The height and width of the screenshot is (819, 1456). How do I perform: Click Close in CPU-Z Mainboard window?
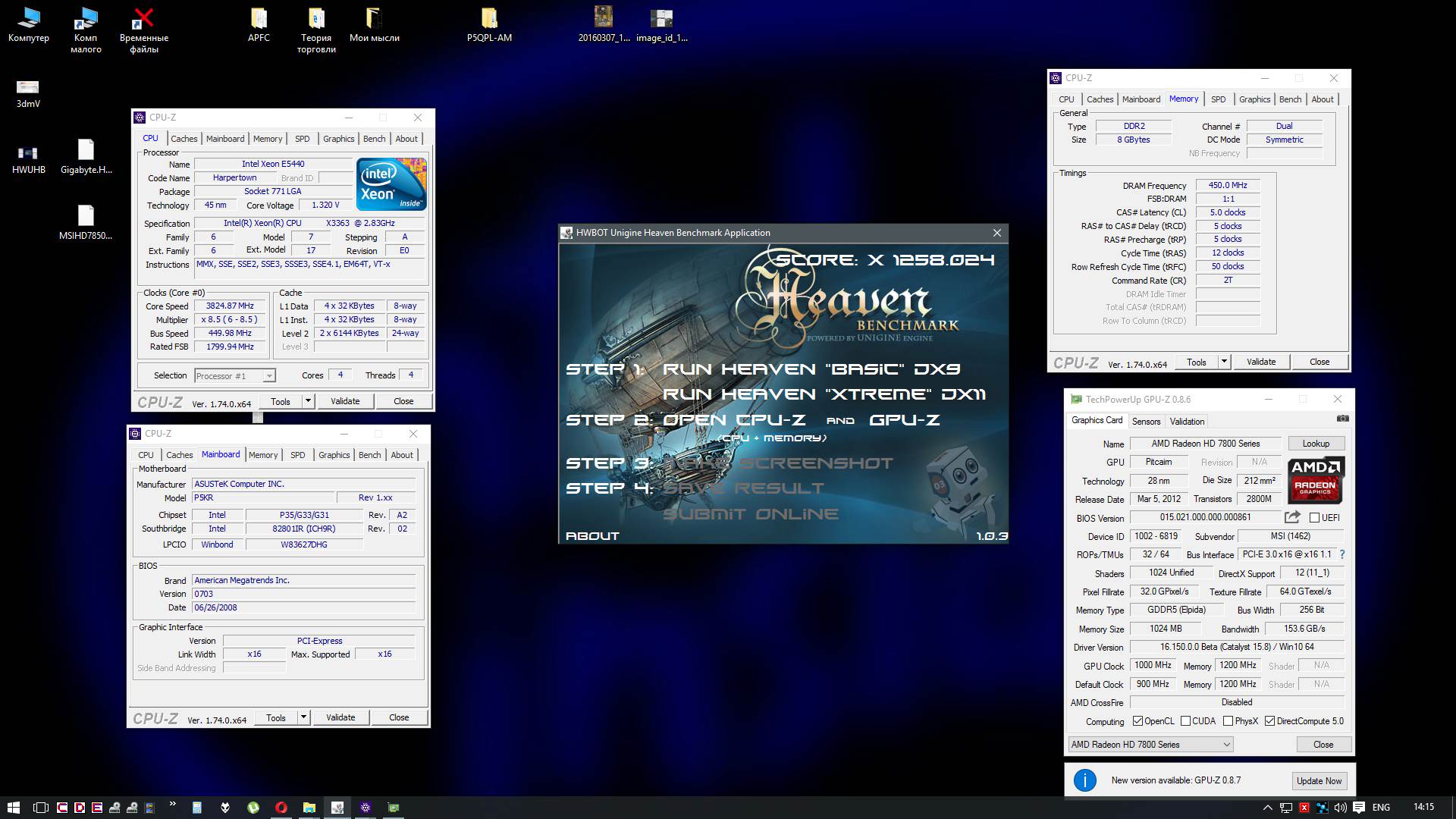[399, 717]
